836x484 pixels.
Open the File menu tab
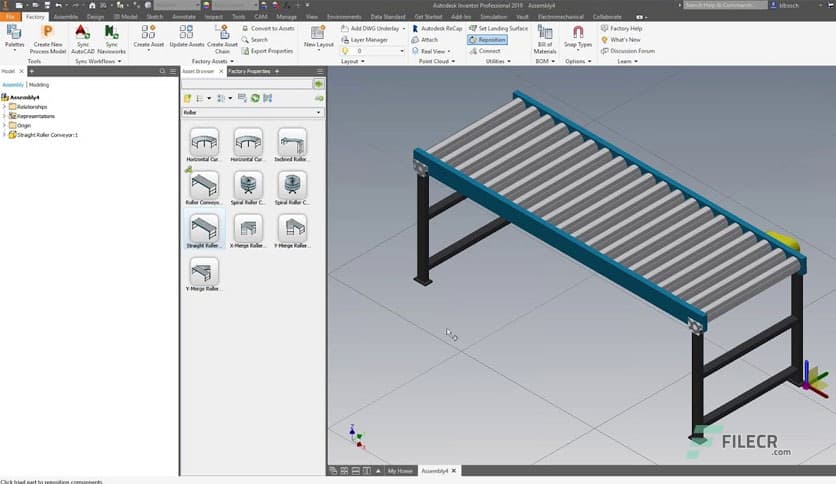pyautogui.click(x=10, y=17)
